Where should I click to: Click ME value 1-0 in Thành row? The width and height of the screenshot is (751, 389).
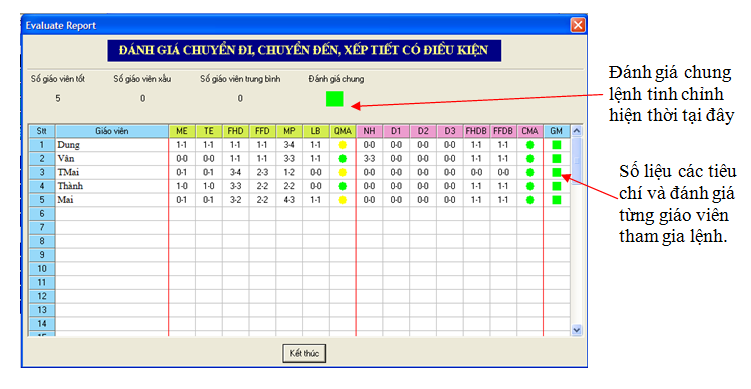click(182, 186)
